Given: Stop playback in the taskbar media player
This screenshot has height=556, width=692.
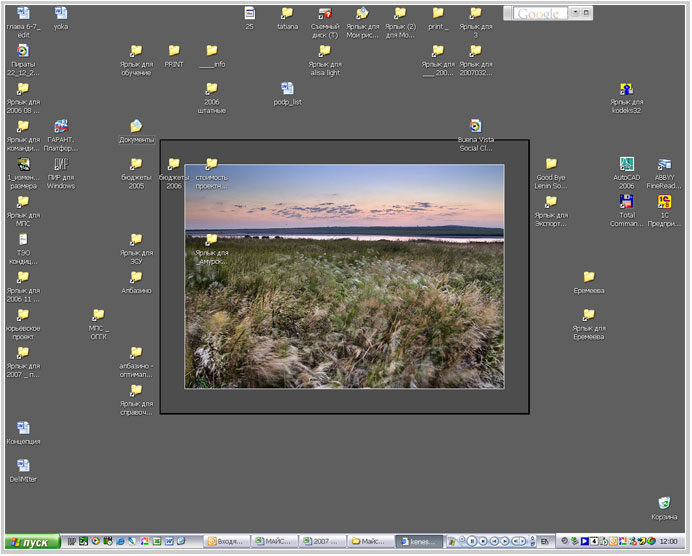Looking at the screenshot, I should click(483, 541).
